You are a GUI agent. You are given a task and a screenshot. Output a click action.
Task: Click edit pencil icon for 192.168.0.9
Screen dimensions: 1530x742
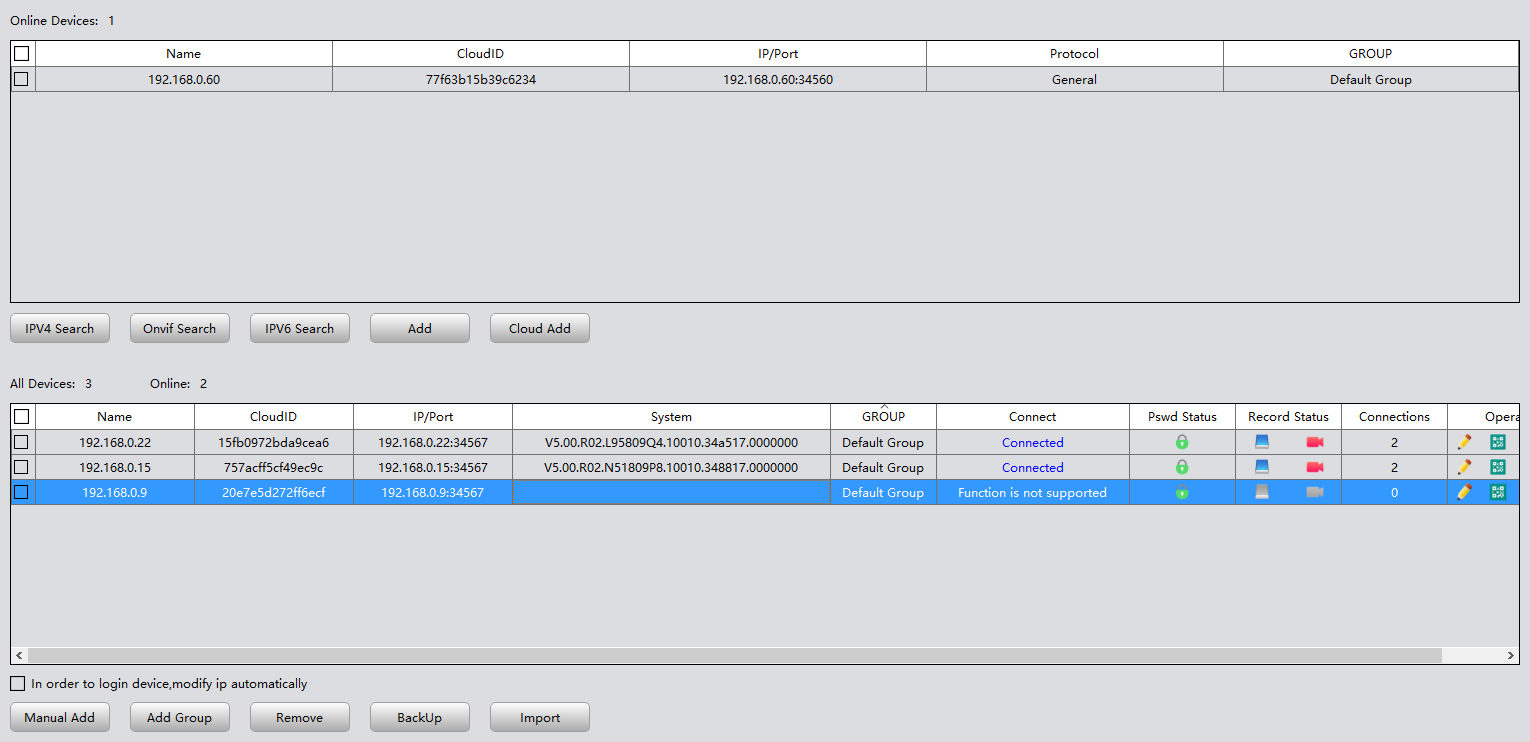point(1464,492)
